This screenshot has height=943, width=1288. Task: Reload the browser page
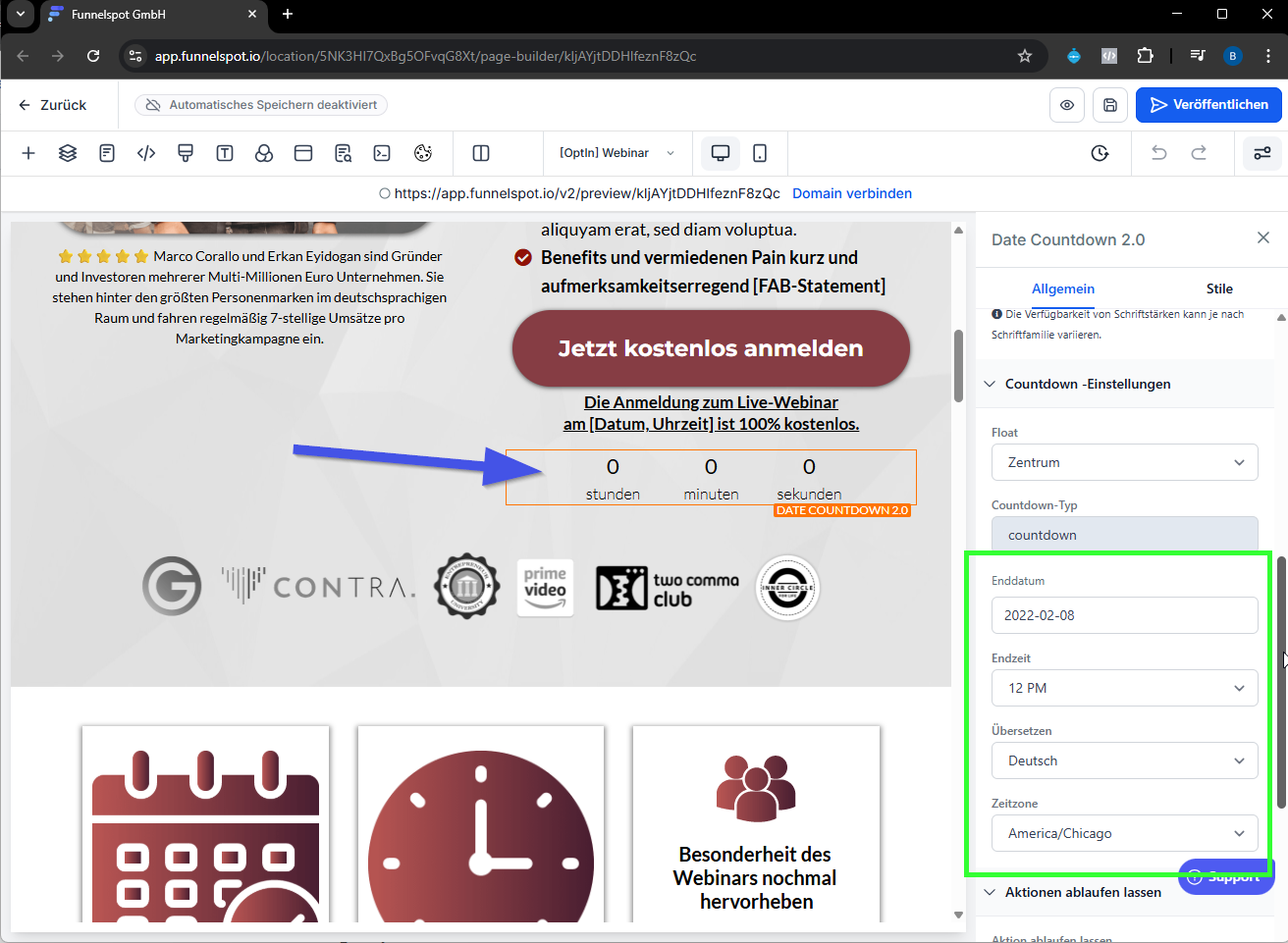pyautogui.click(x=93, y=56)
